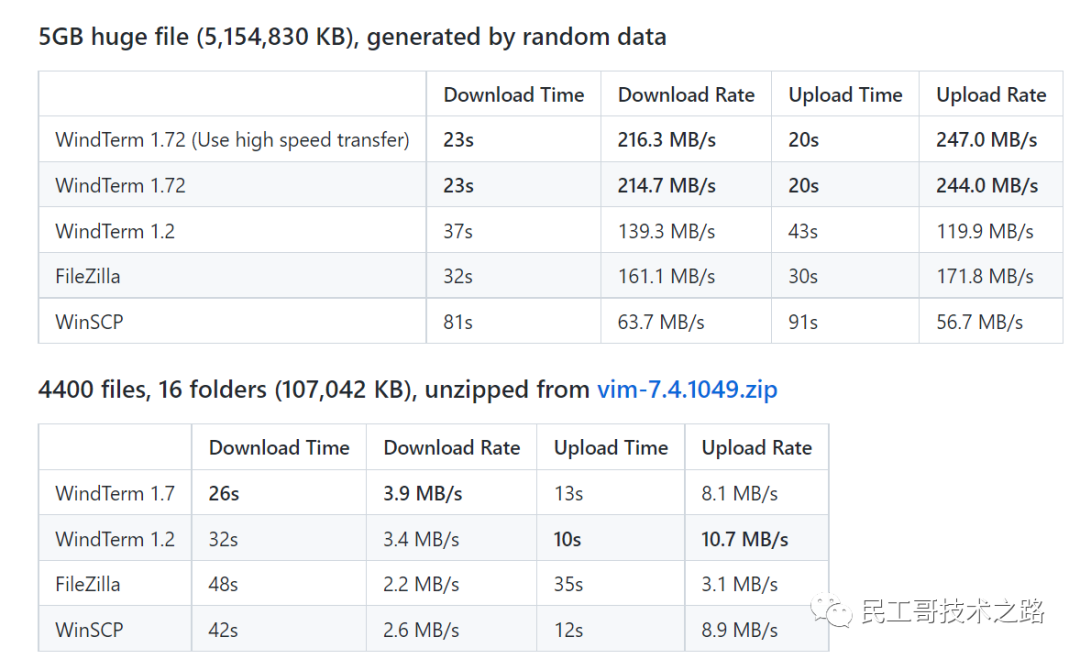Click the WindTerm 1.72 high speed transfer row label
The image size is (1080, 659).
[232, 140]
